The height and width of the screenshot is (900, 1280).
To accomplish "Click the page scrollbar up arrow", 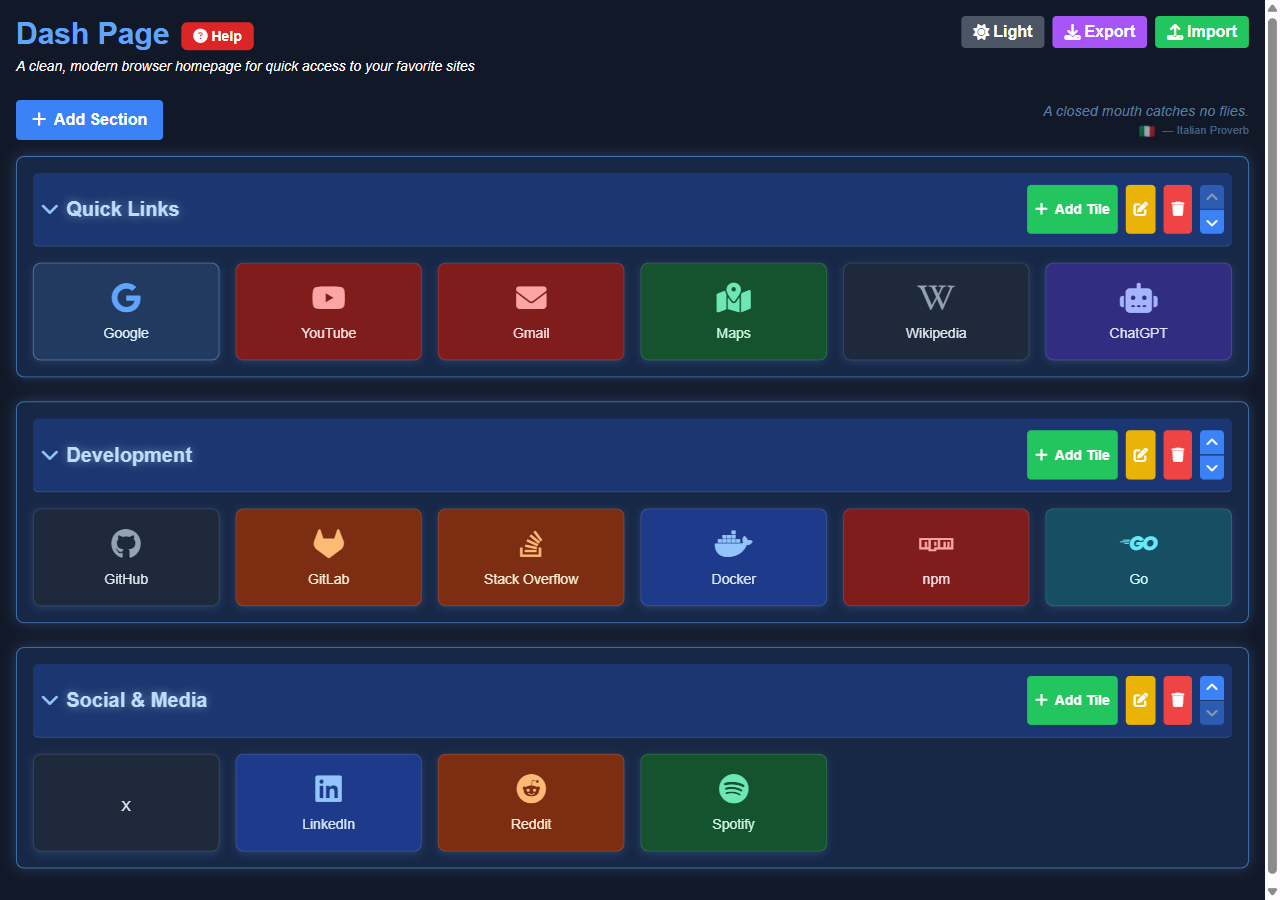I will point(1272,8).
